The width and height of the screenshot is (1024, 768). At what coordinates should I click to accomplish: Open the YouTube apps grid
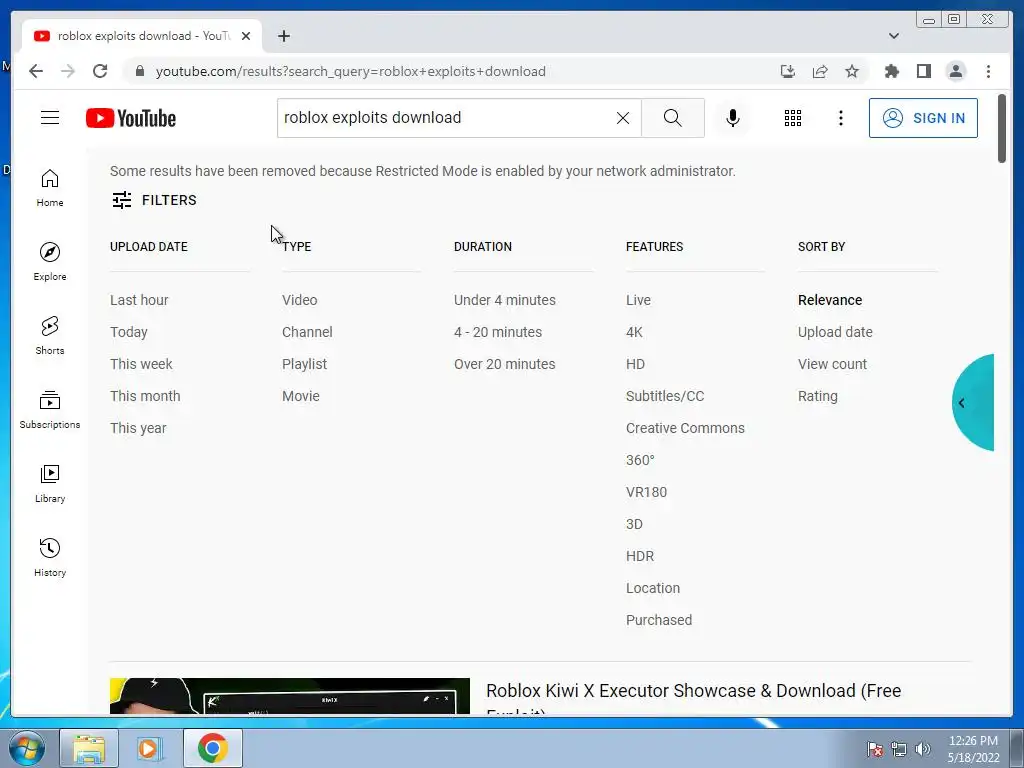793,118
